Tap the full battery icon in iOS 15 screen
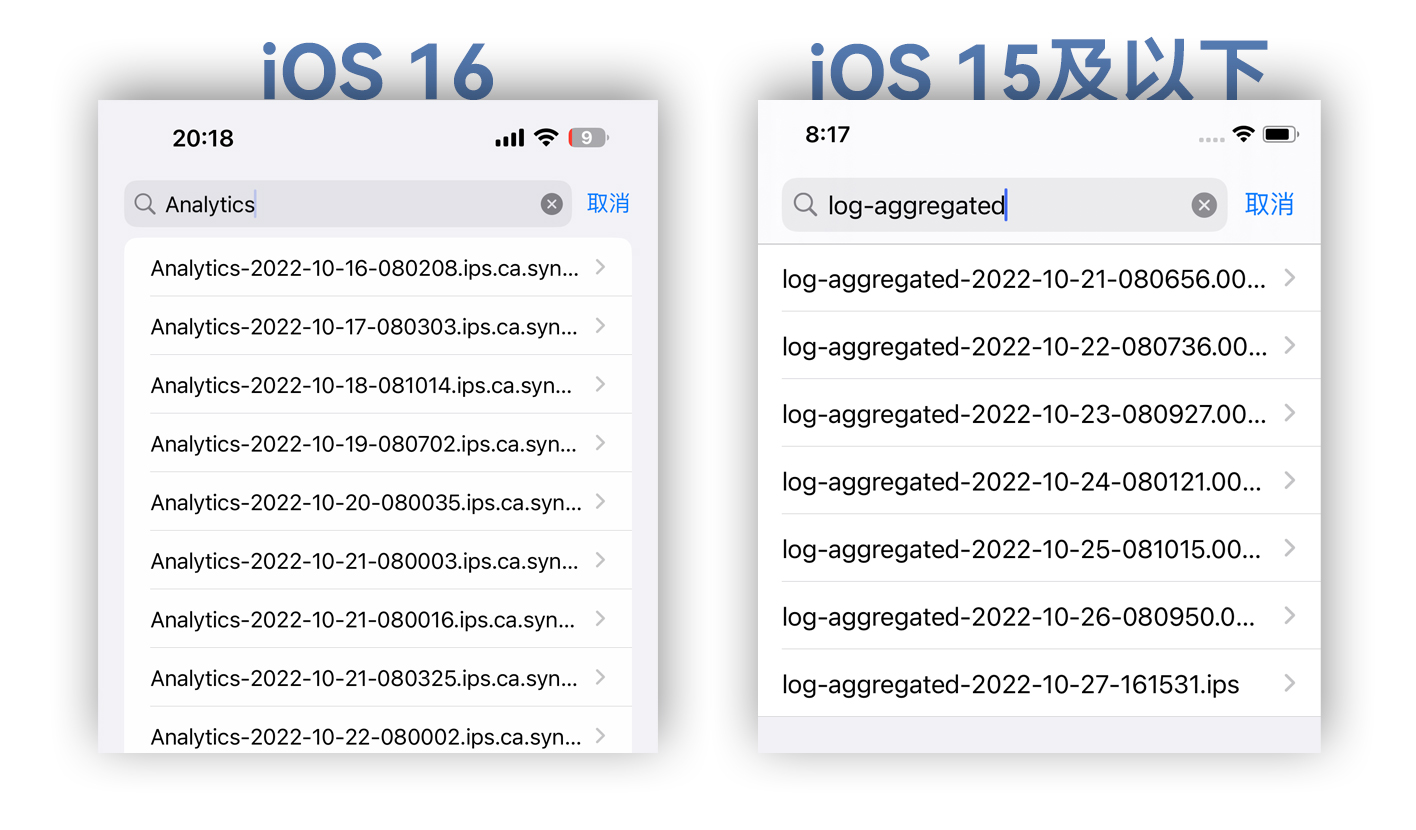 pos(1281,134)
